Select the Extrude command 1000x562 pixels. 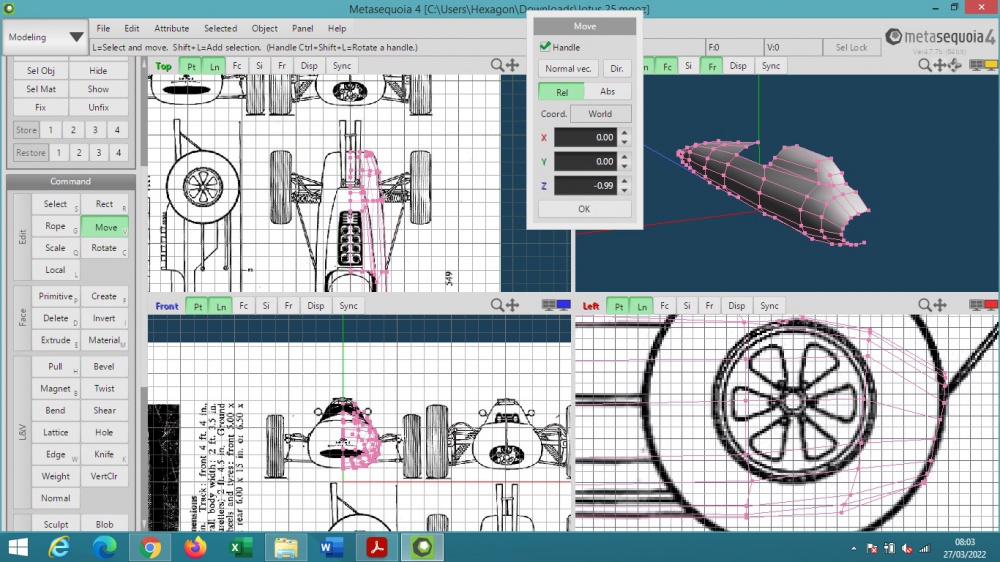click(x=55, y=340)
